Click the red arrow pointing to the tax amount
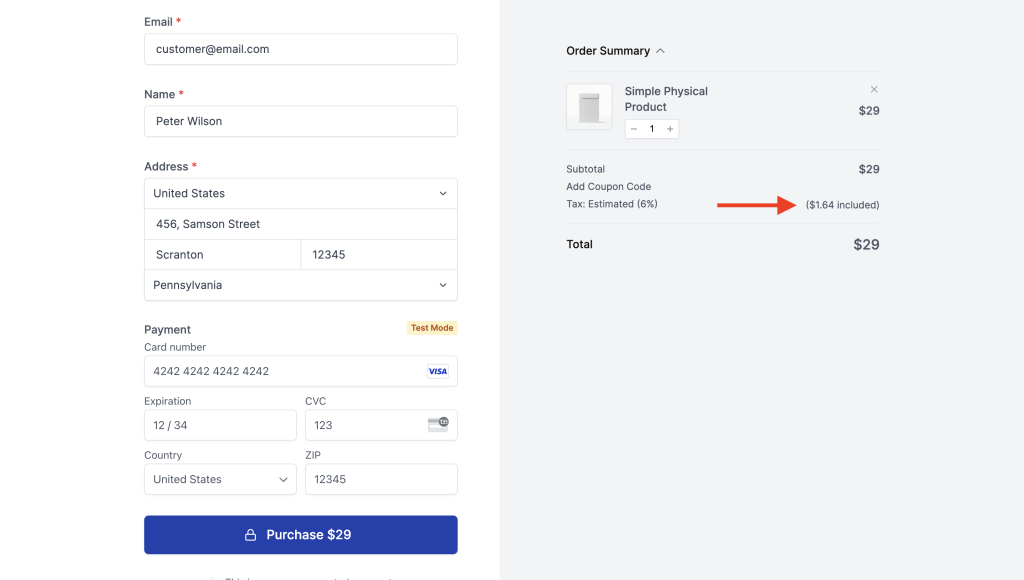 pyautogui.click(x=757, y=204)
